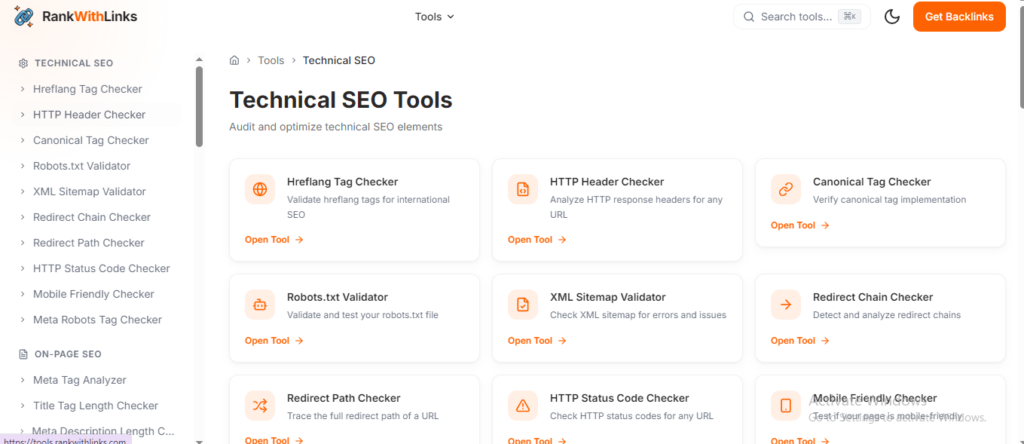Click the On-Page SEO document icon in sidebar
The height and width of the screenshot is (444, 1024).
[24, 354]
